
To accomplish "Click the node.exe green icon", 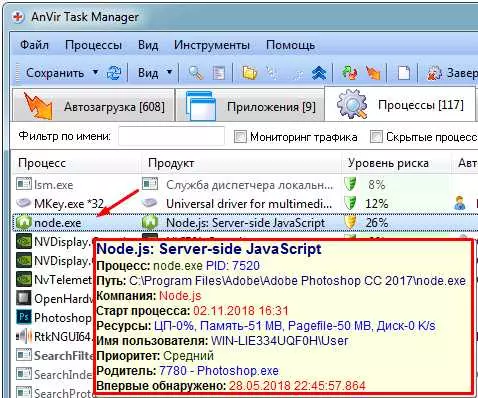I will [23, 222].
